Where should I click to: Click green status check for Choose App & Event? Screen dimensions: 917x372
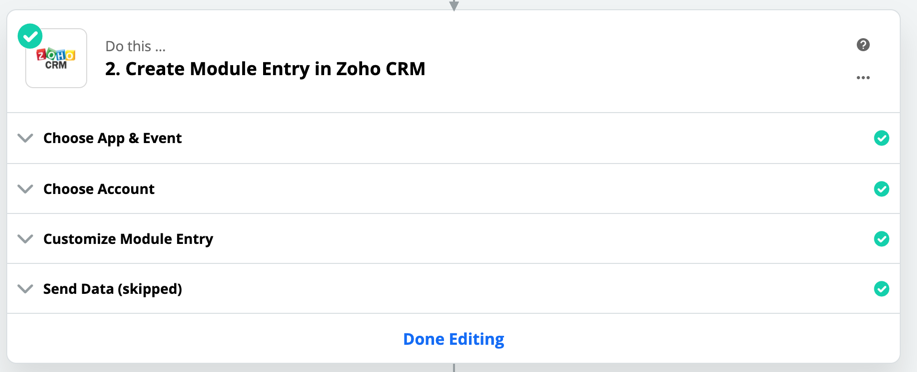click(881, 138)
